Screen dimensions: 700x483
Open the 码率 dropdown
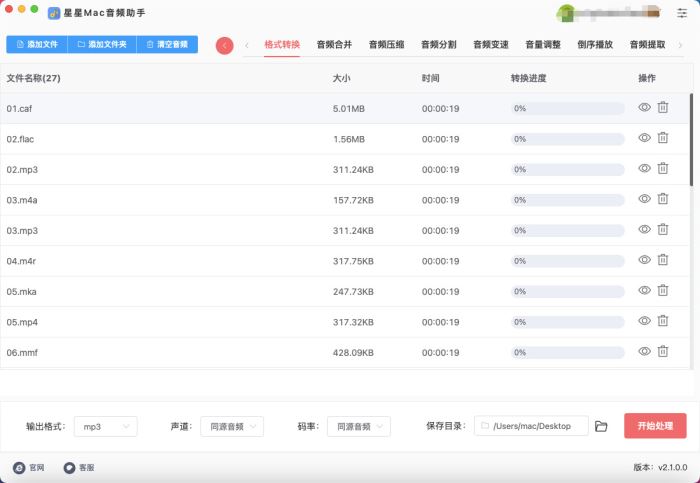pyautogui.click(x=359, y=426)
